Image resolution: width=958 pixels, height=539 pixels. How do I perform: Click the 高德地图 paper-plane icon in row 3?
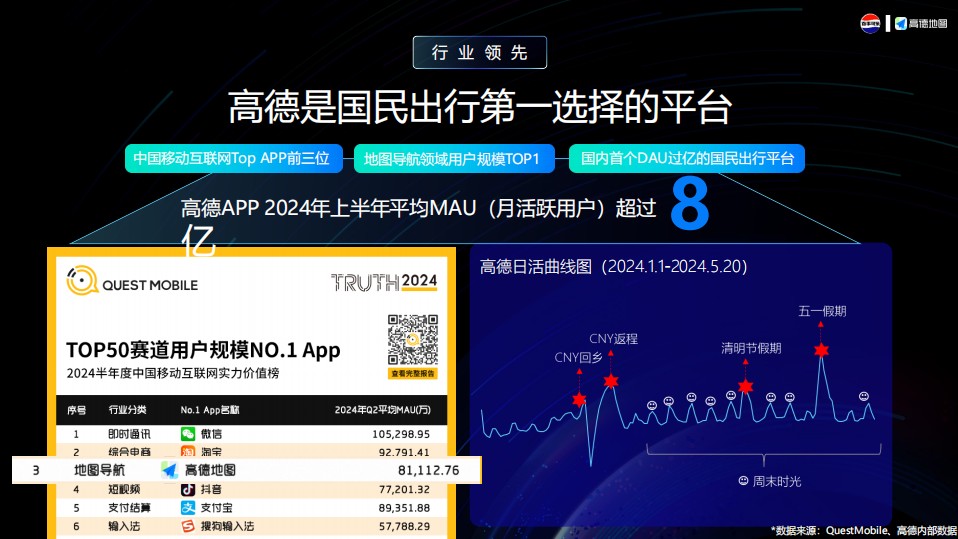[x=169, y=470]
